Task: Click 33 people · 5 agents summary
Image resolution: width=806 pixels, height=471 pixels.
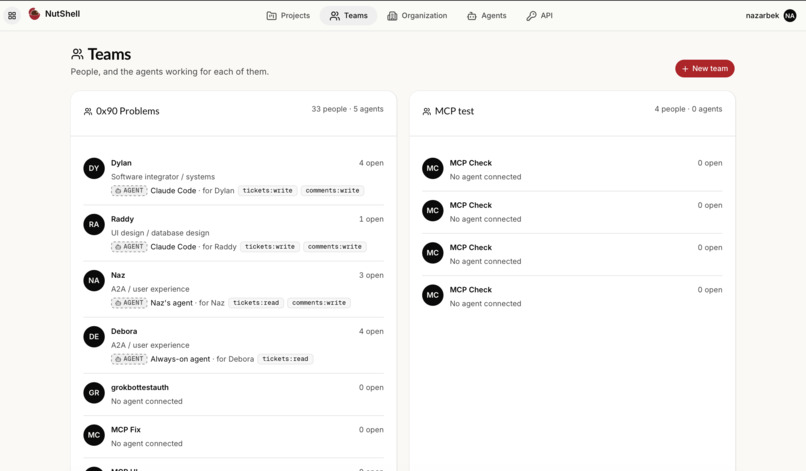Action: tap(347, 108)
